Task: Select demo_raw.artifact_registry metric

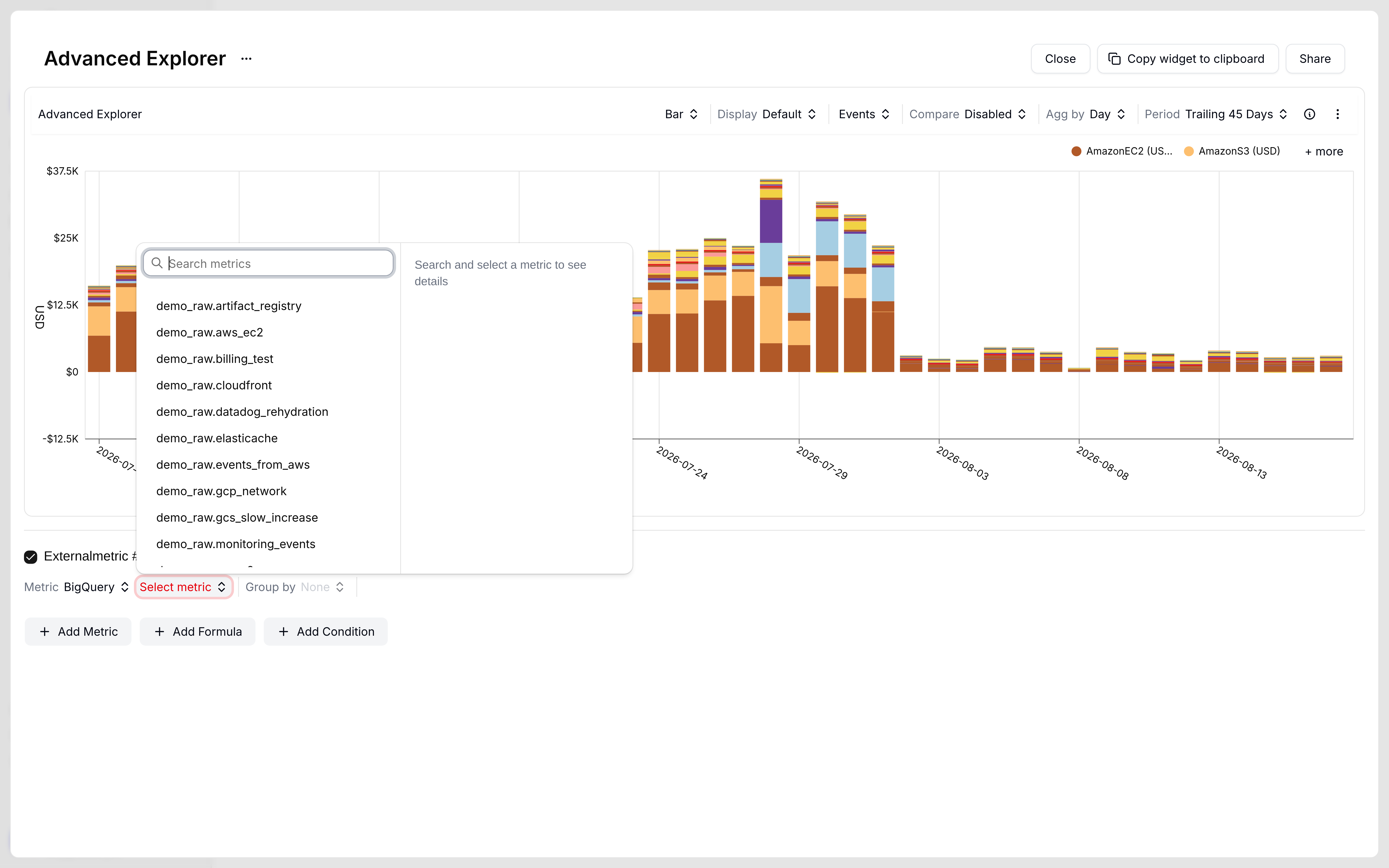Action: pyautogui.click(x=268, y=306)
